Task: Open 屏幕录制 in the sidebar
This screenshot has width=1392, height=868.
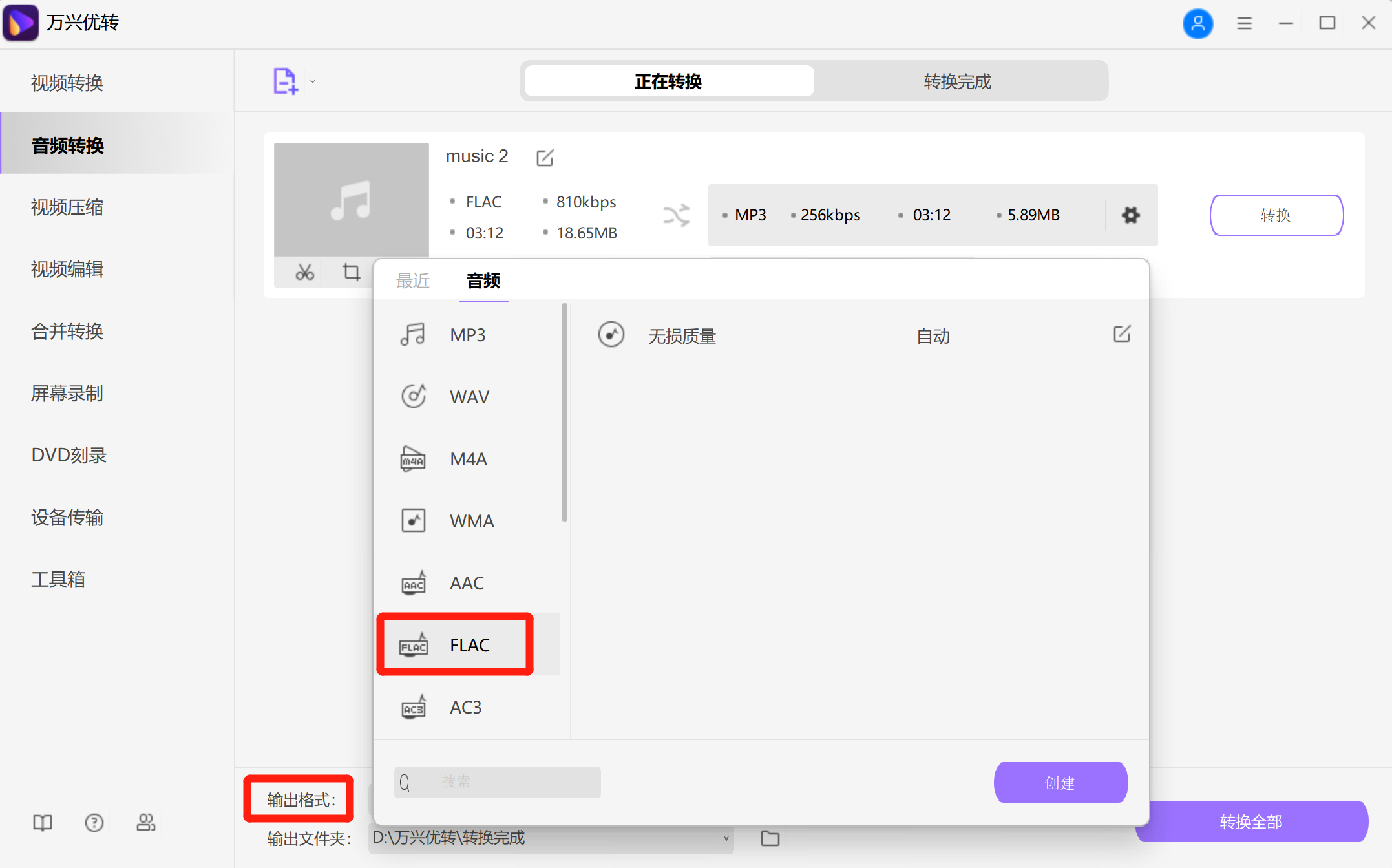Action: [67, 394]
